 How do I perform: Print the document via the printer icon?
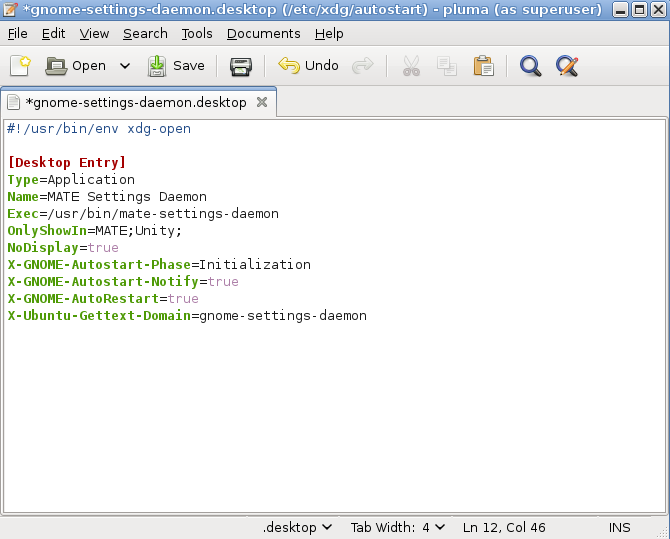[241, 66]
